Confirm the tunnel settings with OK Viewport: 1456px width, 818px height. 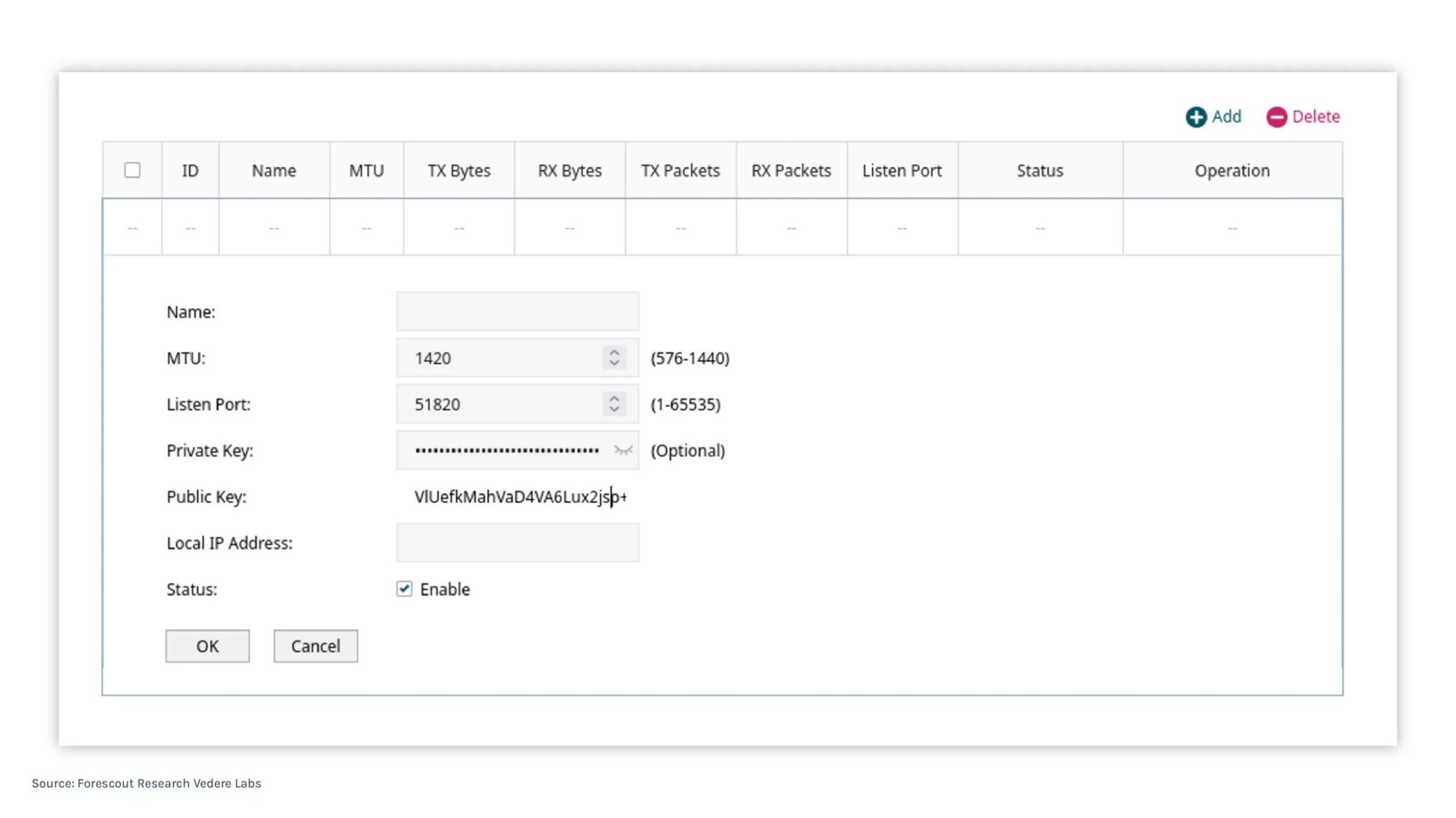pos(207,646)
